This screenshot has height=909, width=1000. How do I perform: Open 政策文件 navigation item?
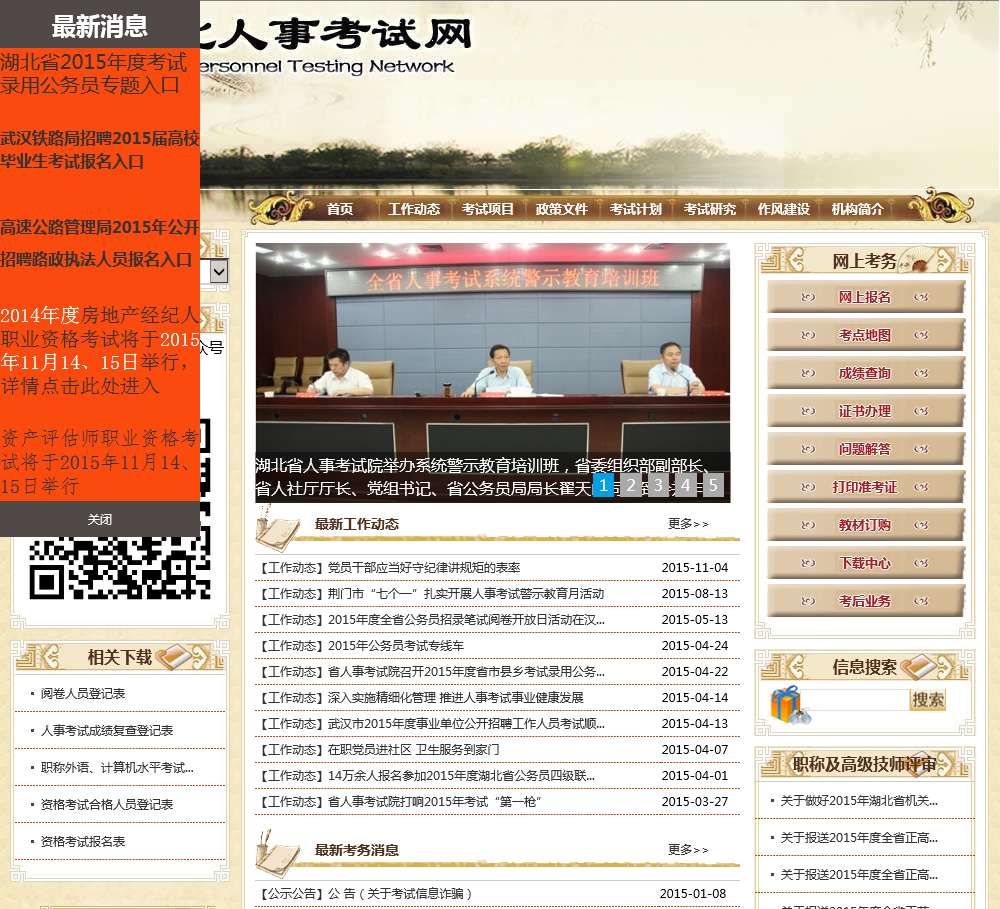(x=562, y=209)
